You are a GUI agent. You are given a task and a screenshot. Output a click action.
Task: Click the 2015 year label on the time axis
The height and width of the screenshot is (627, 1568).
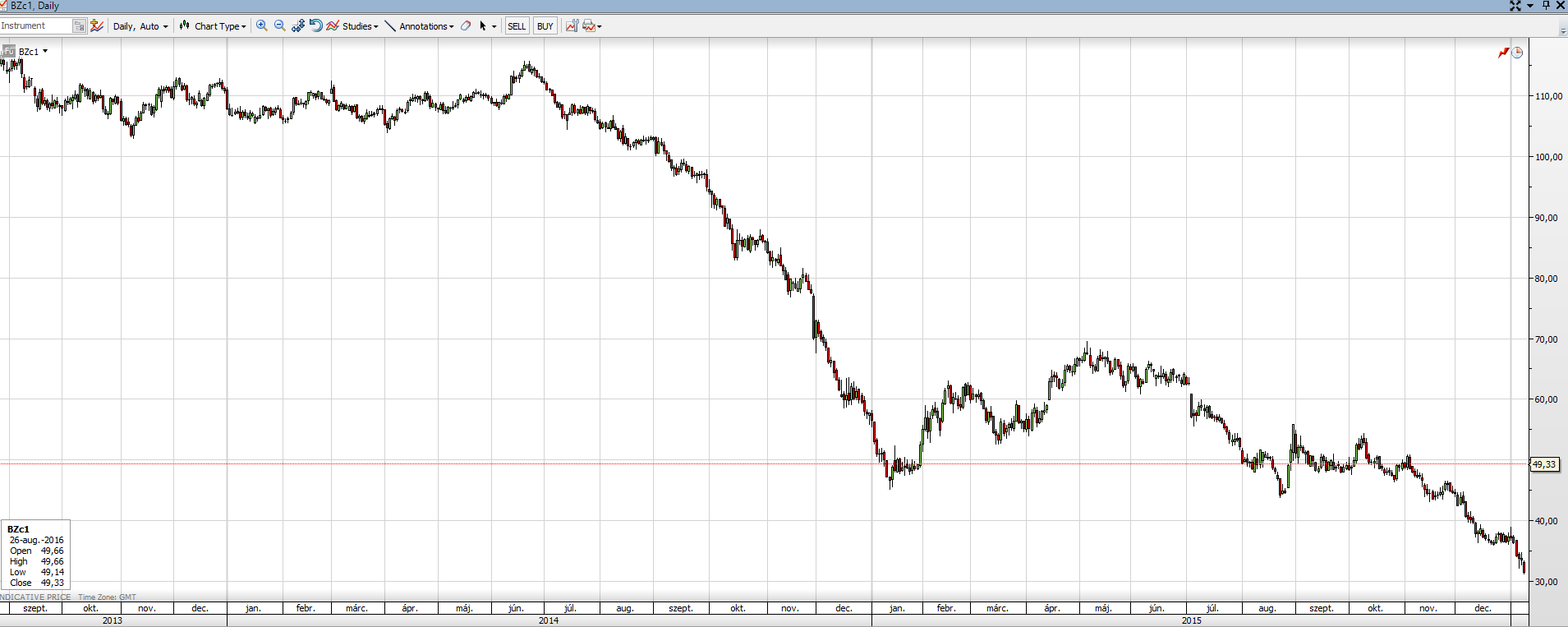1192,620
